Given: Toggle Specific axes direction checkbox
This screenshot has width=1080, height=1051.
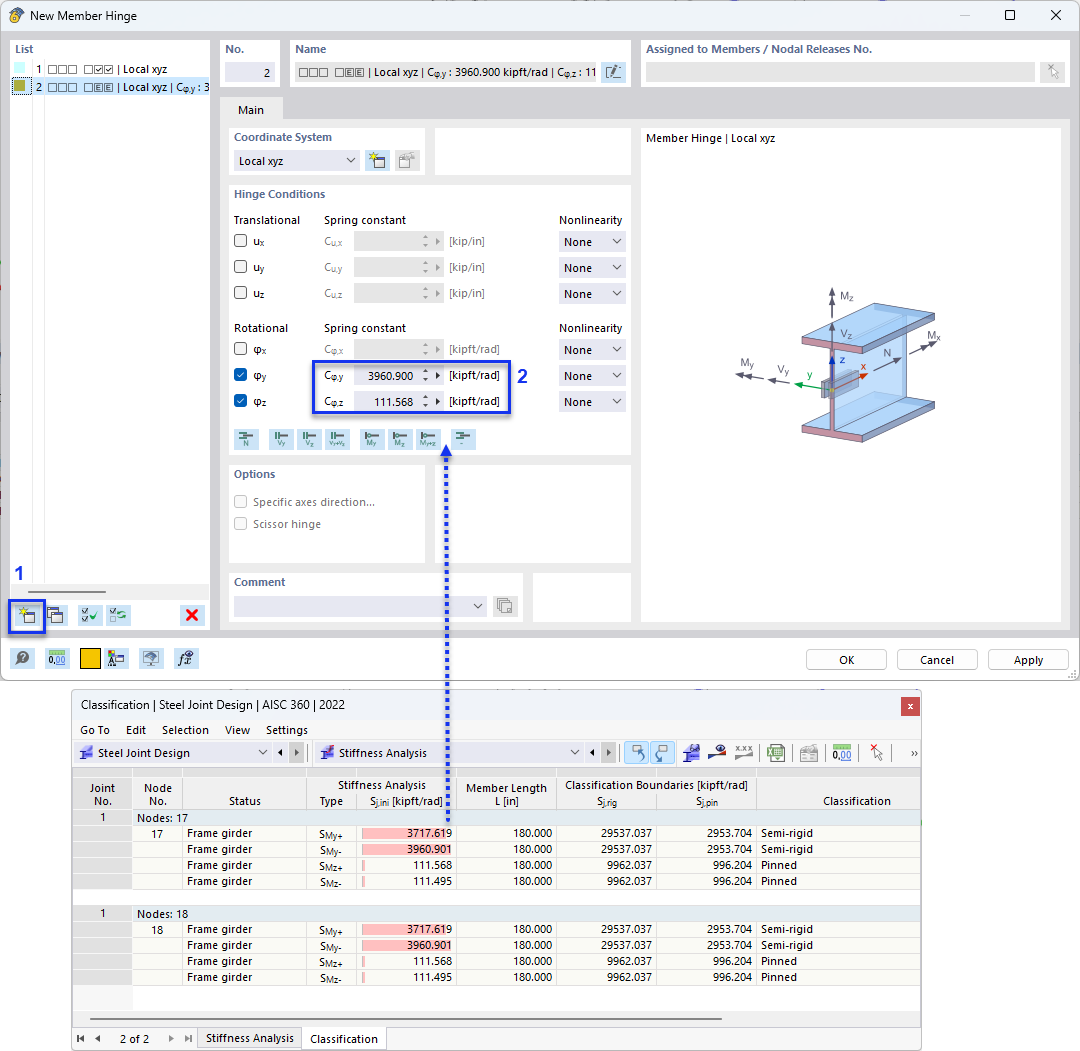Looking at the screenshot, I should [x=240, y=502].
